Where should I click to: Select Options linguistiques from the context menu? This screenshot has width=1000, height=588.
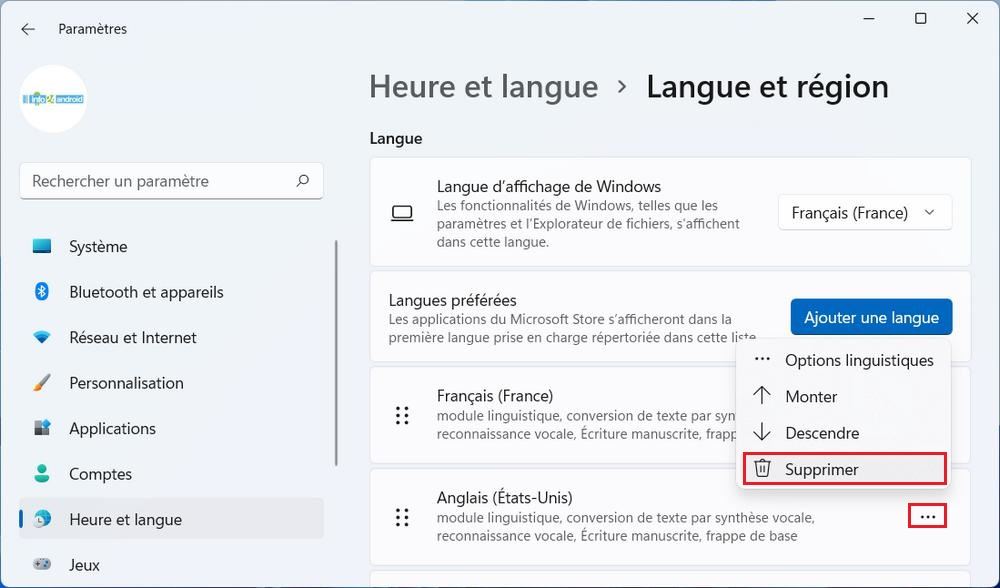[x=858, y=360]
